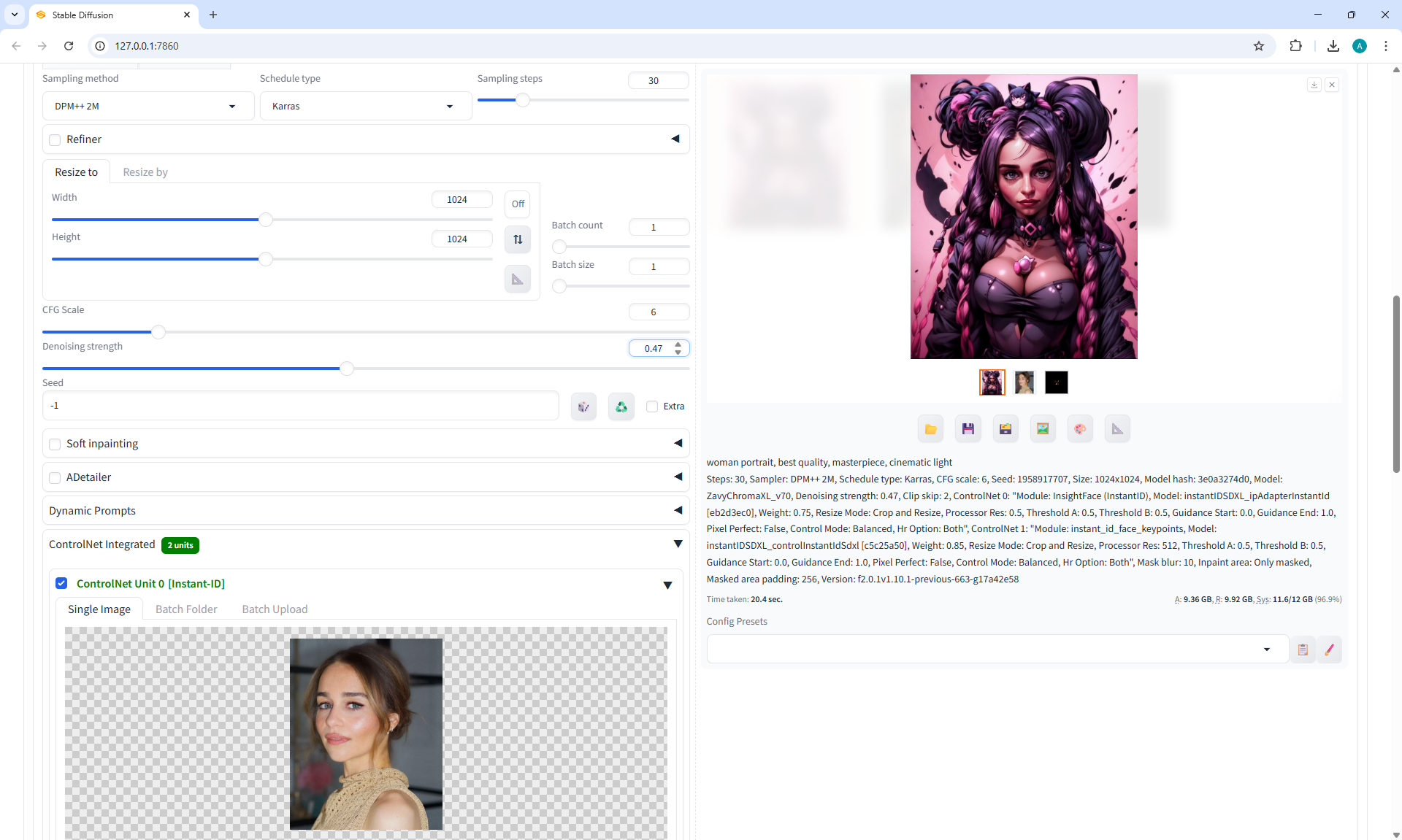Tick the Extra seed checkbox
Viewport: 1402px width, 840px height.
point(652,406)
